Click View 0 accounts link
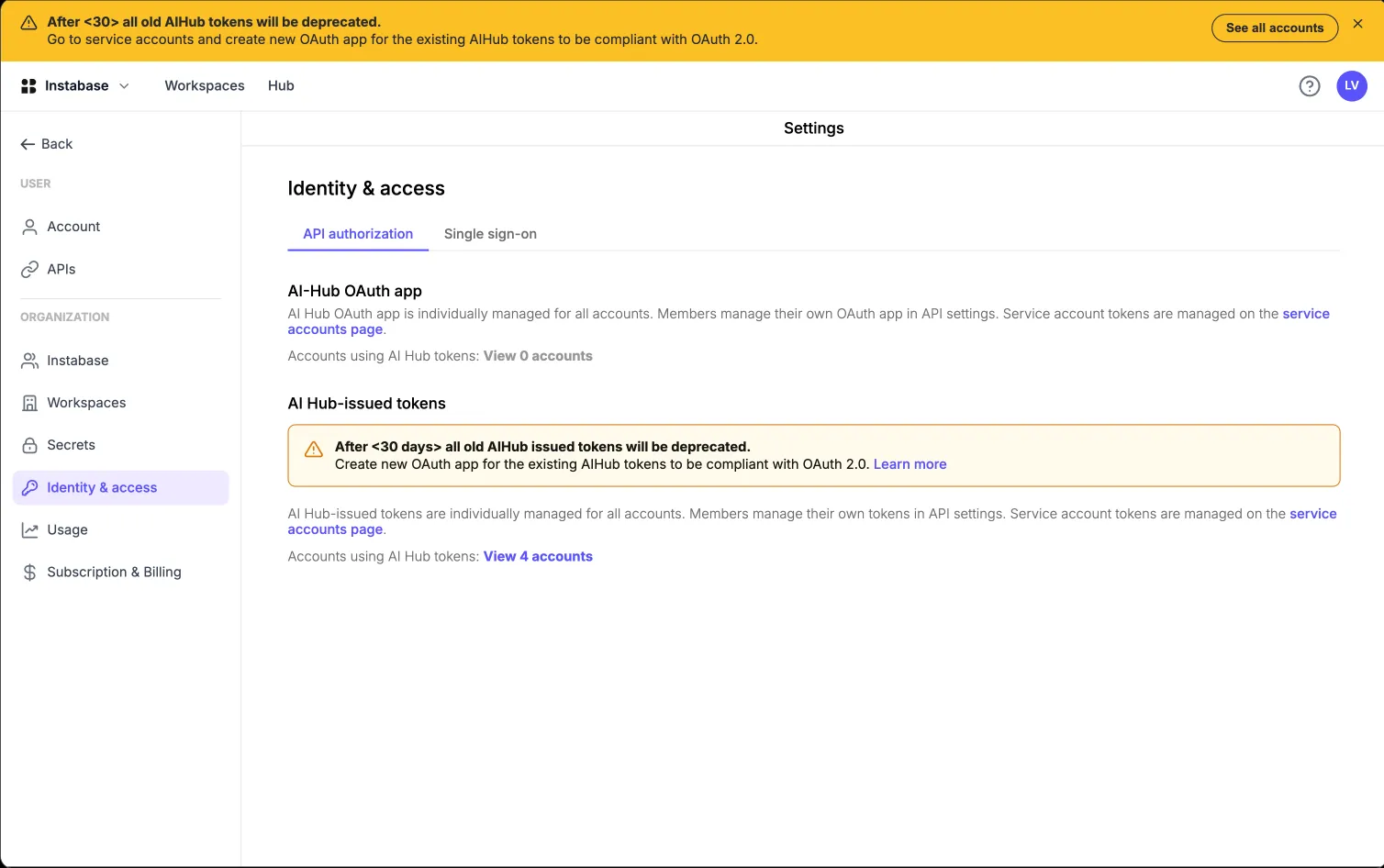1384x868 pixels. (x=538, y=356)
